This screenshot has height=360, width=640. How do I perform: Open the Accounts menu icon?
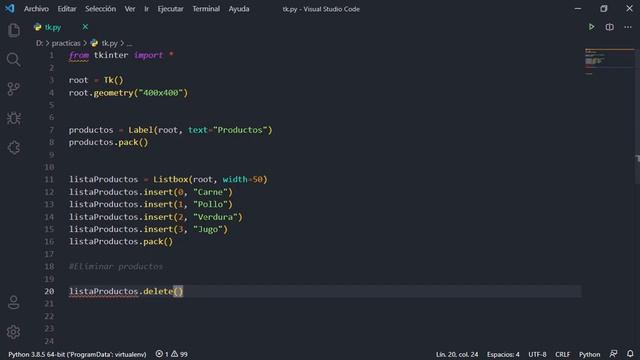[x=13, y=302]
